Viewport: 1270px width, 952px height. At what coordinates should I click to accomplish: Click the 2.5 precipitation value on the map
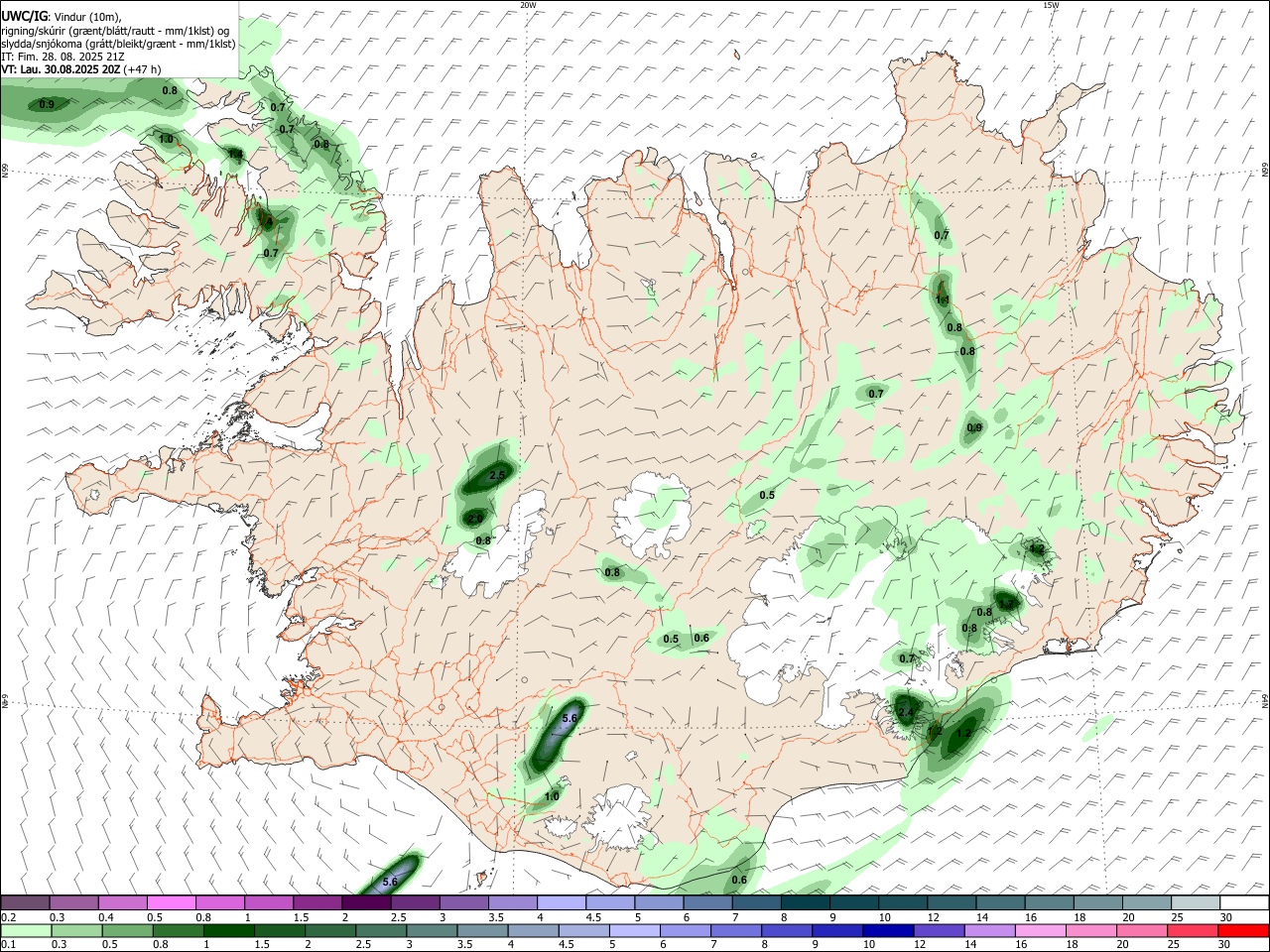pos(497,476)
